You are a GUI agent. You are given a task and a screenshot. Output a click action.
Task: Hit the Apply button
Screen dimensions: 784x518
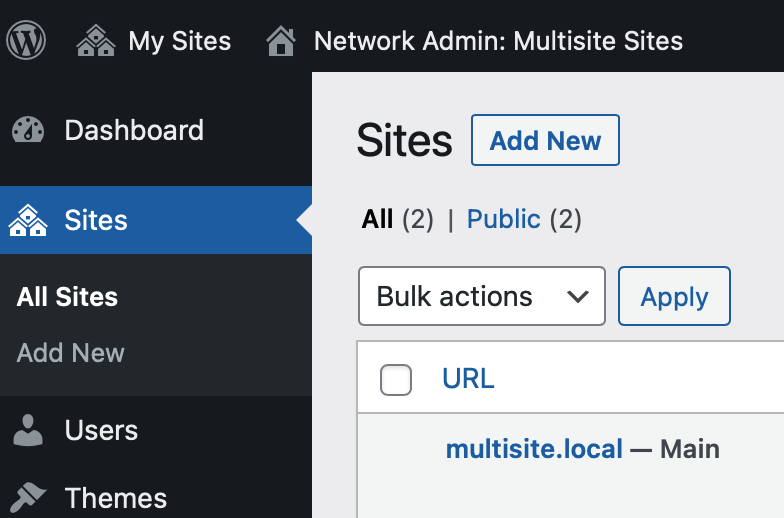[x=674, y=297]
